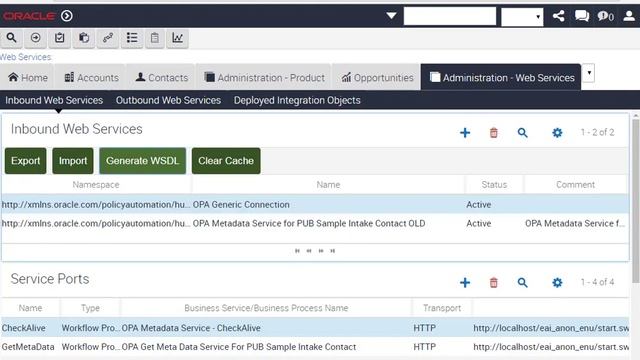Screen dimensions: 640x360
Task: Sort by Status column header
Action: [x=494, y=185]
